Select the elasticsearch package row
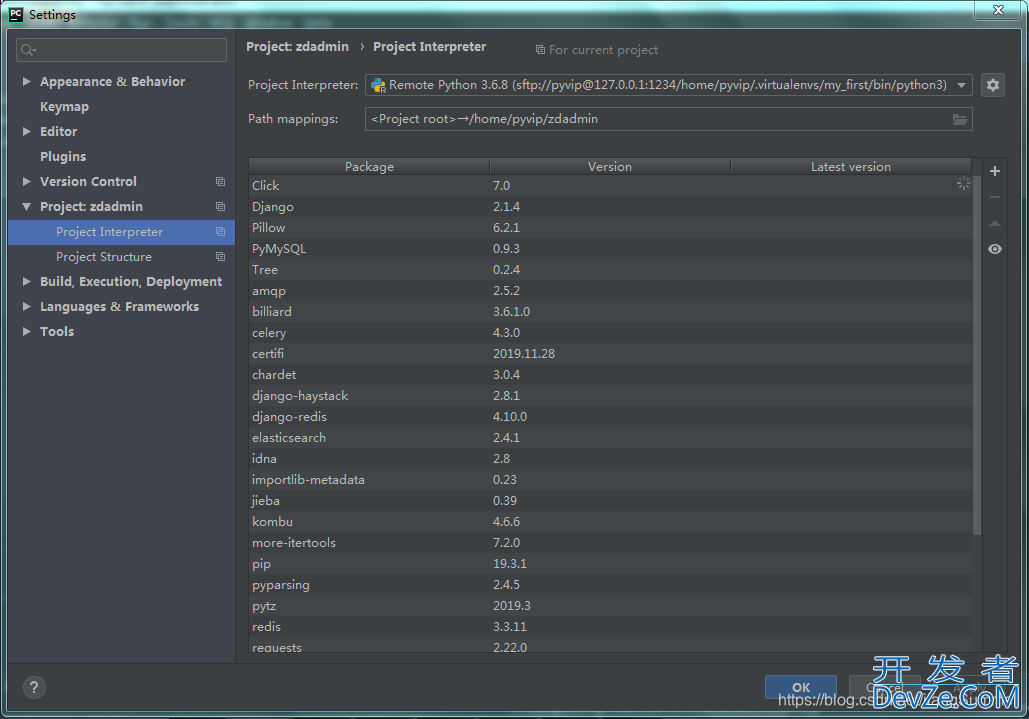1029x719 pixels. [610, 438]
